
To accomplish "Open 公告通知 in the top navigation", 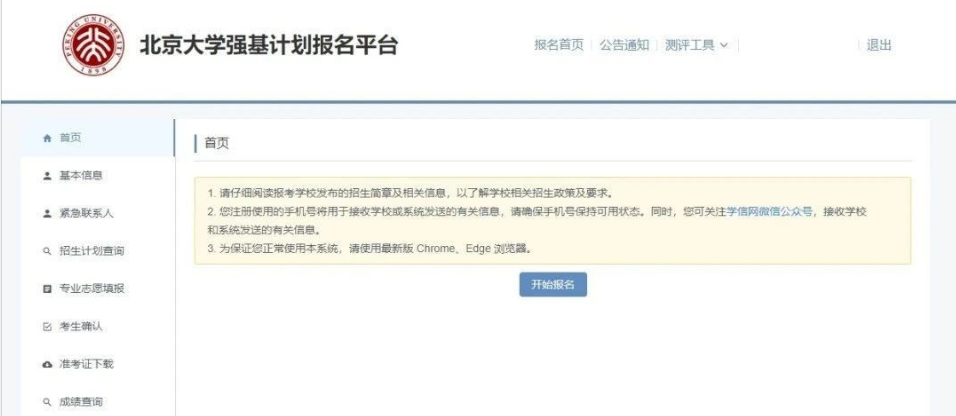I will tap(624, 45).
